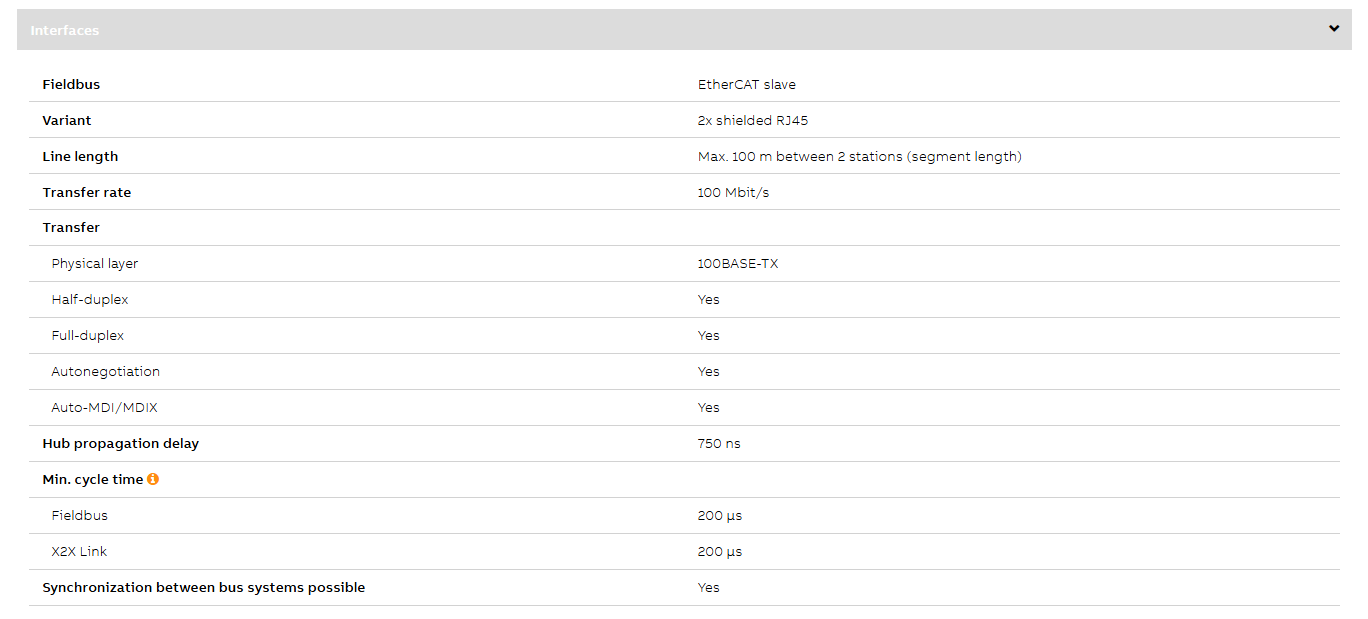Click the 100 Mbit/s value
Viewport: 1368px width, 619px height.
[733, 192]
